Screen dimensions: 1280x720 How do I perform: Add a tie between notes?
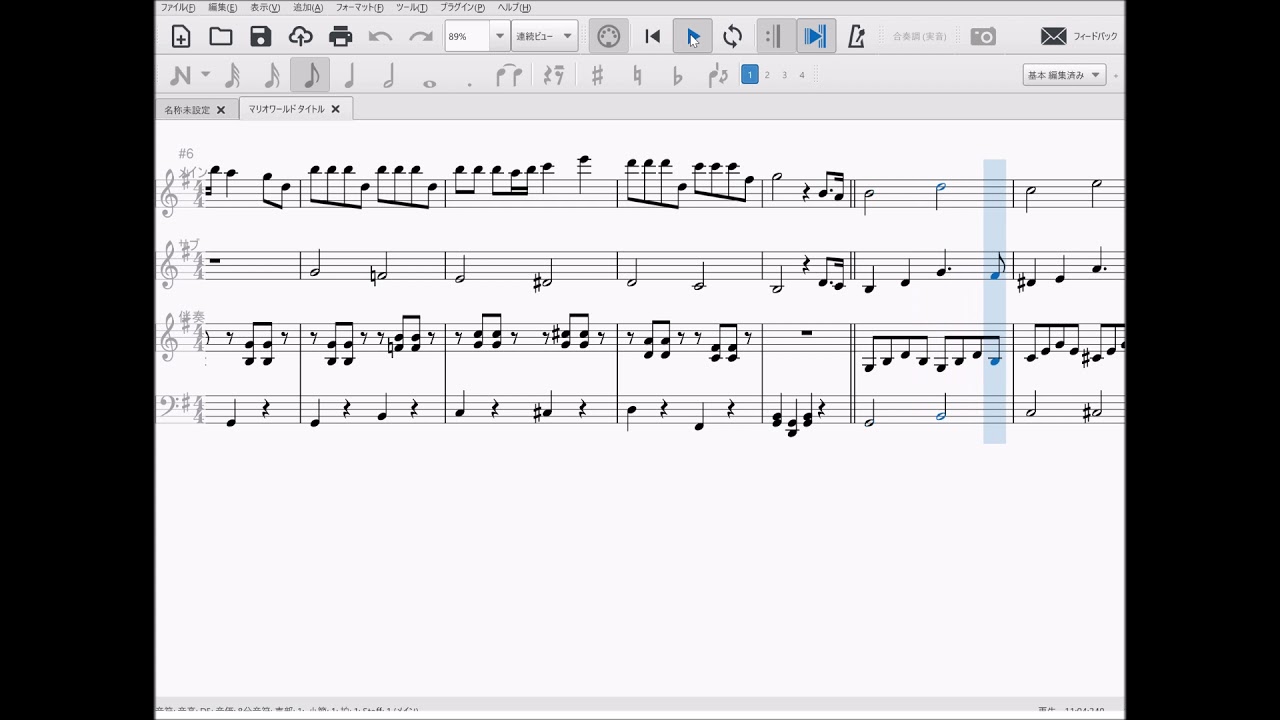coord(509,75)
